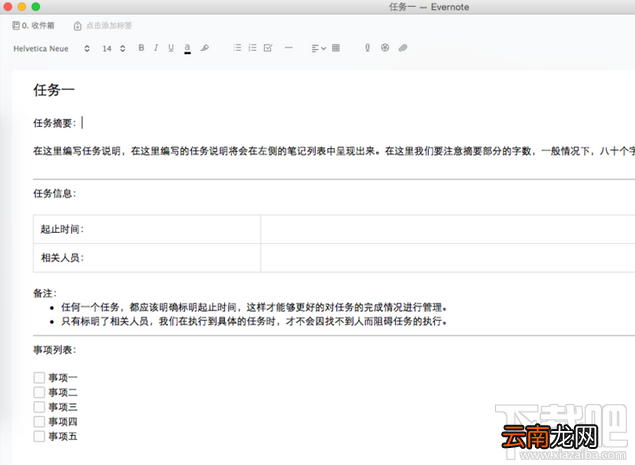Toggle bold formatting
The width and height of the screenshot is (635, 465).
(x=141, y=48)
